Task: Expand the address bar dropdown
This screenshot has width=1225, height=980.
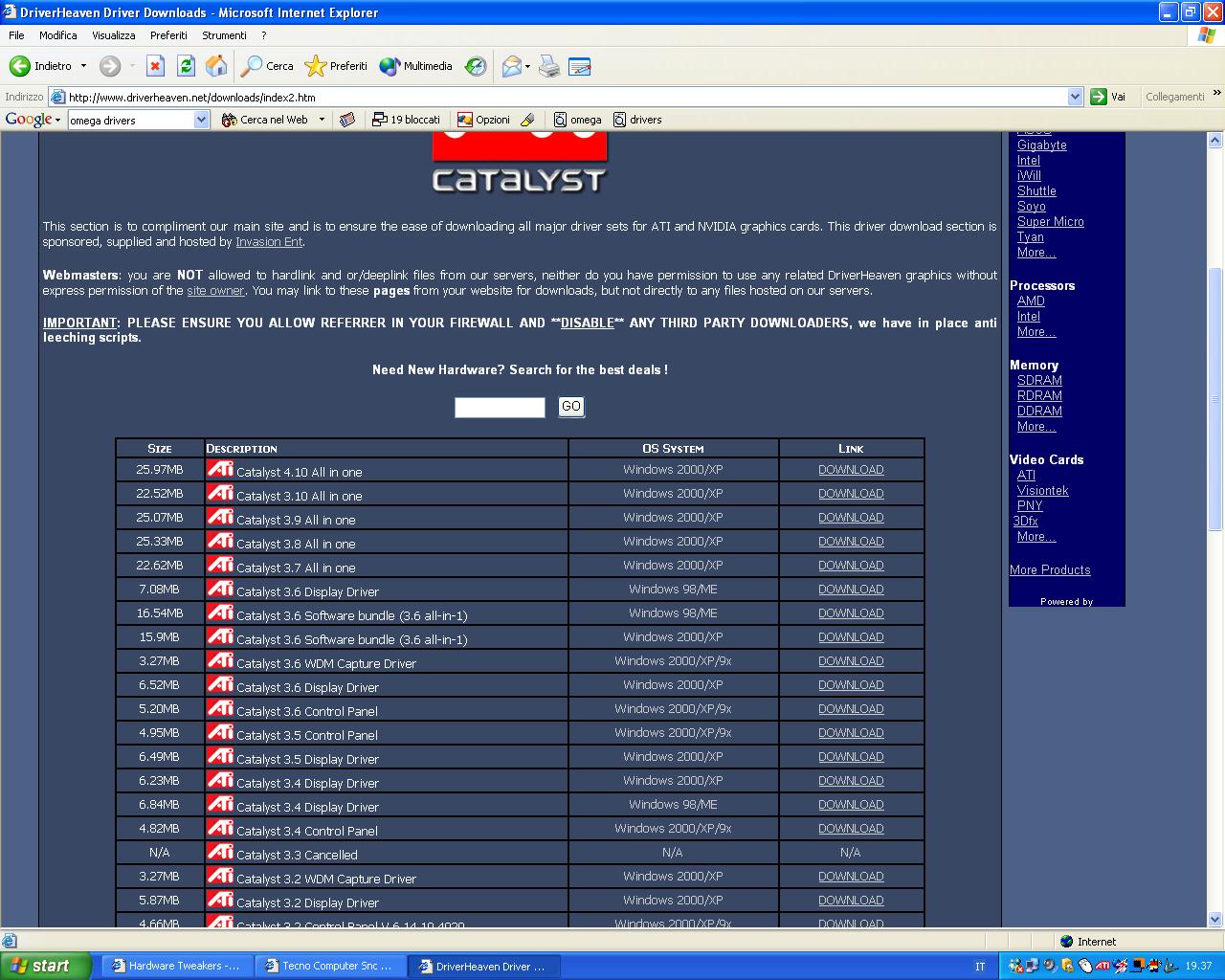Action: coord(1075,97)
